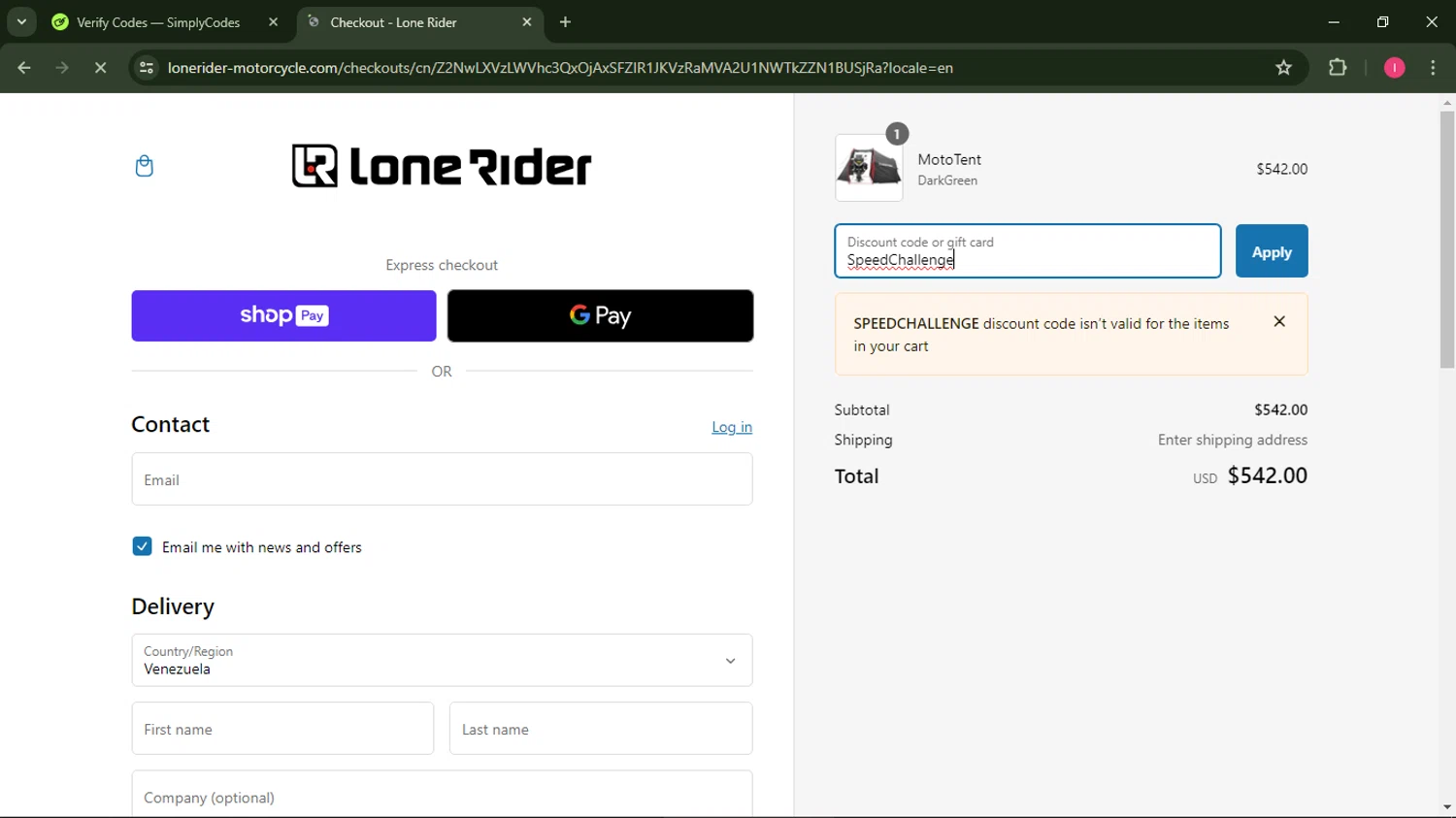Click the quantity badge on MotoTent thumbnail
Image resolution: width=1456 pixels, height=818 pixels.
click(x=897, y=134)
